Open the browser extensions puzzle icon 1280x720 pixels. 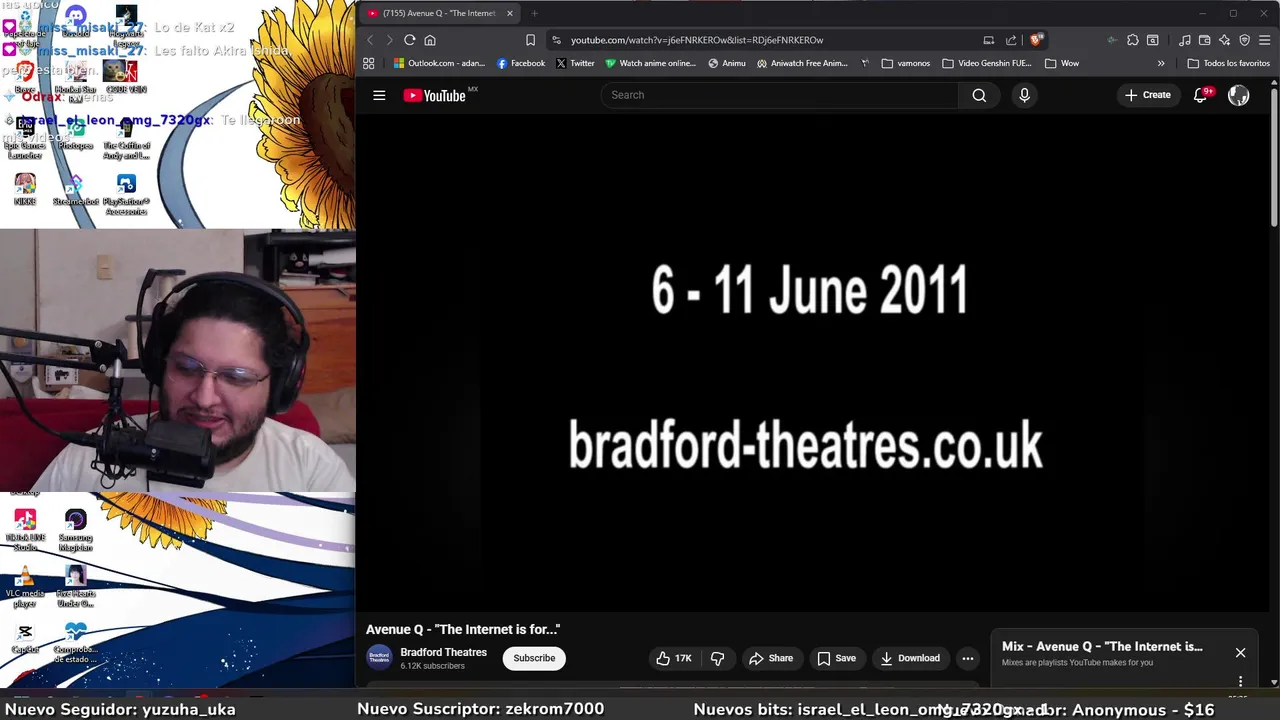(1133, 40)
